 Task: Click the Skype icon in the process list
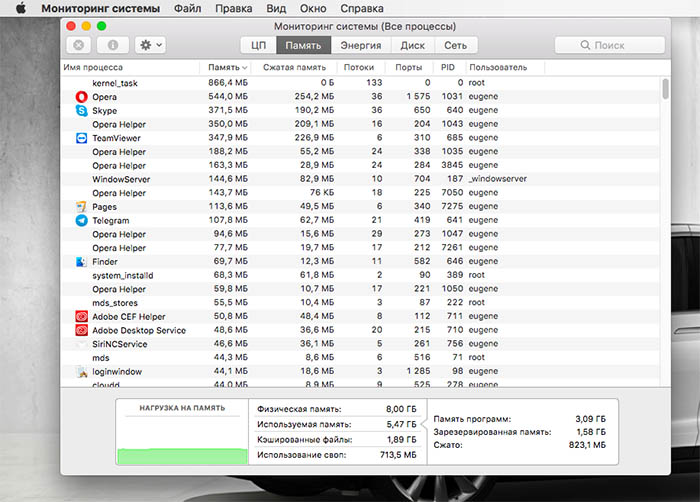[x=81, y=110]
